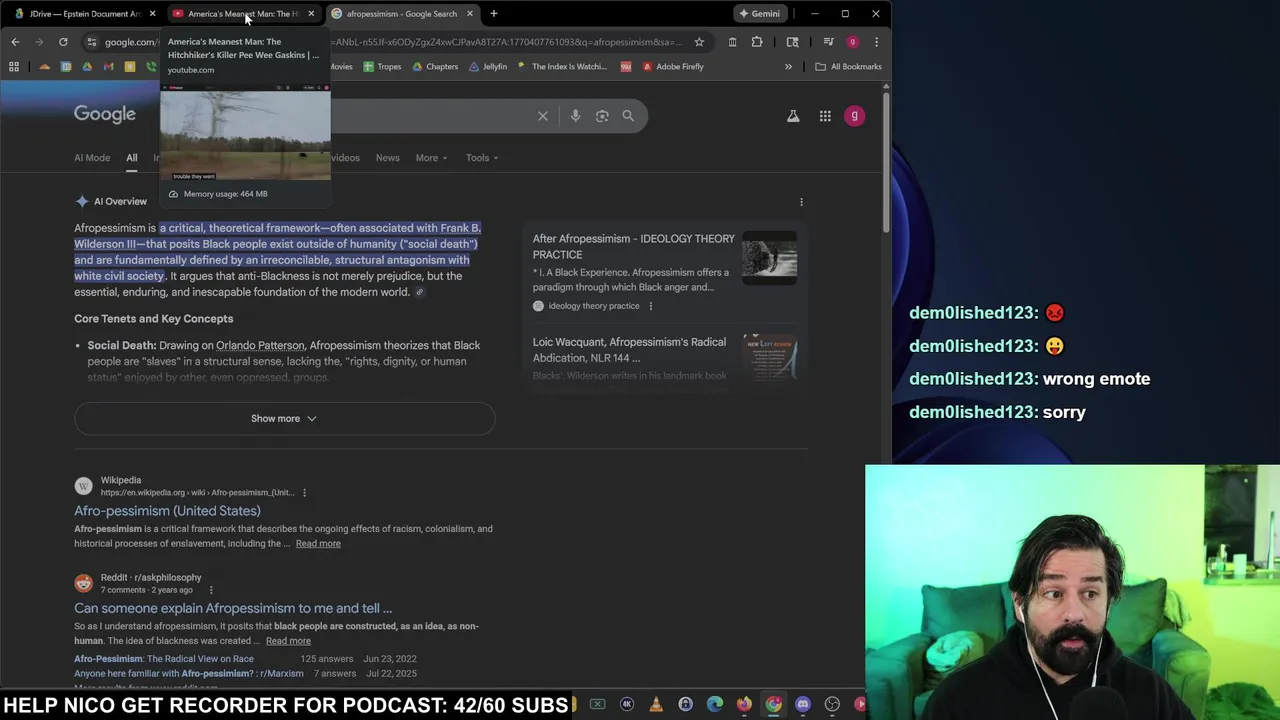Open media control icon in Chrome toolbar
The image size is (1280, 720).
829,42
